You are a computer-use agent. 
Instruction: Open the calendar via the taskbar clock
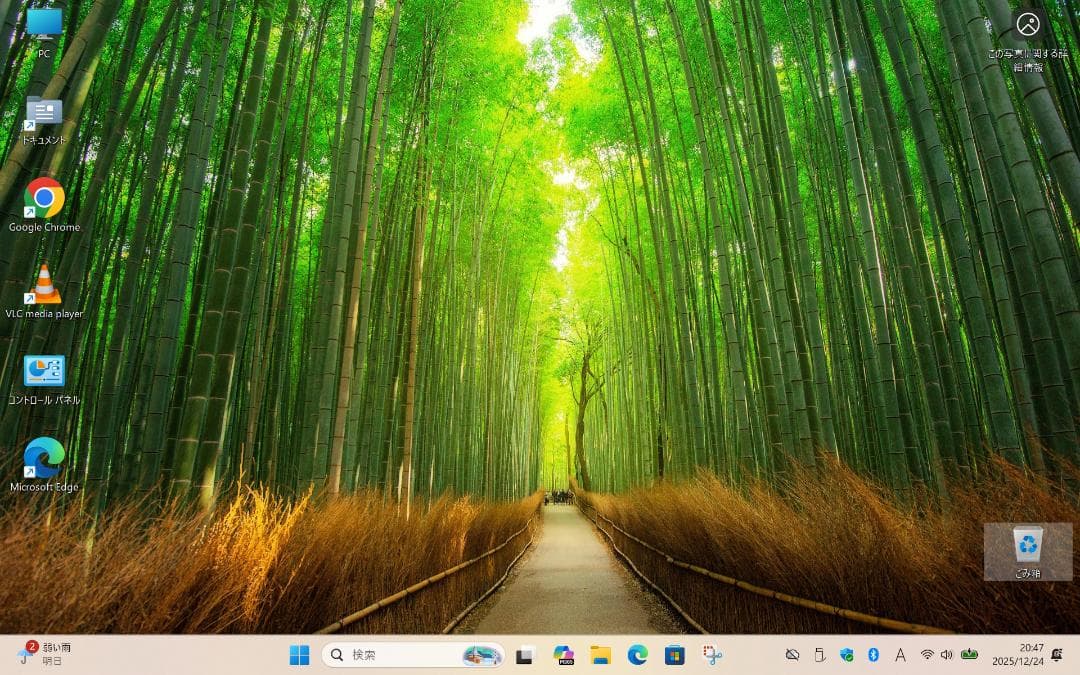[1017, 657]
